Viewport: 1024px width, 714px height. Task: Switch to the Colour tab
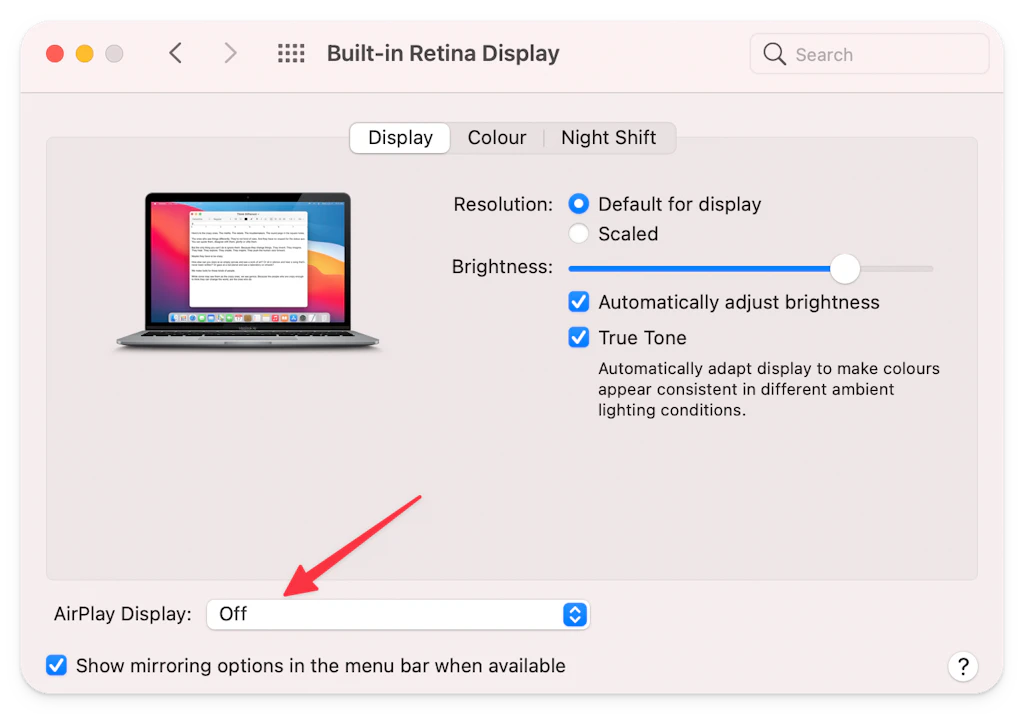click(496, 138)
